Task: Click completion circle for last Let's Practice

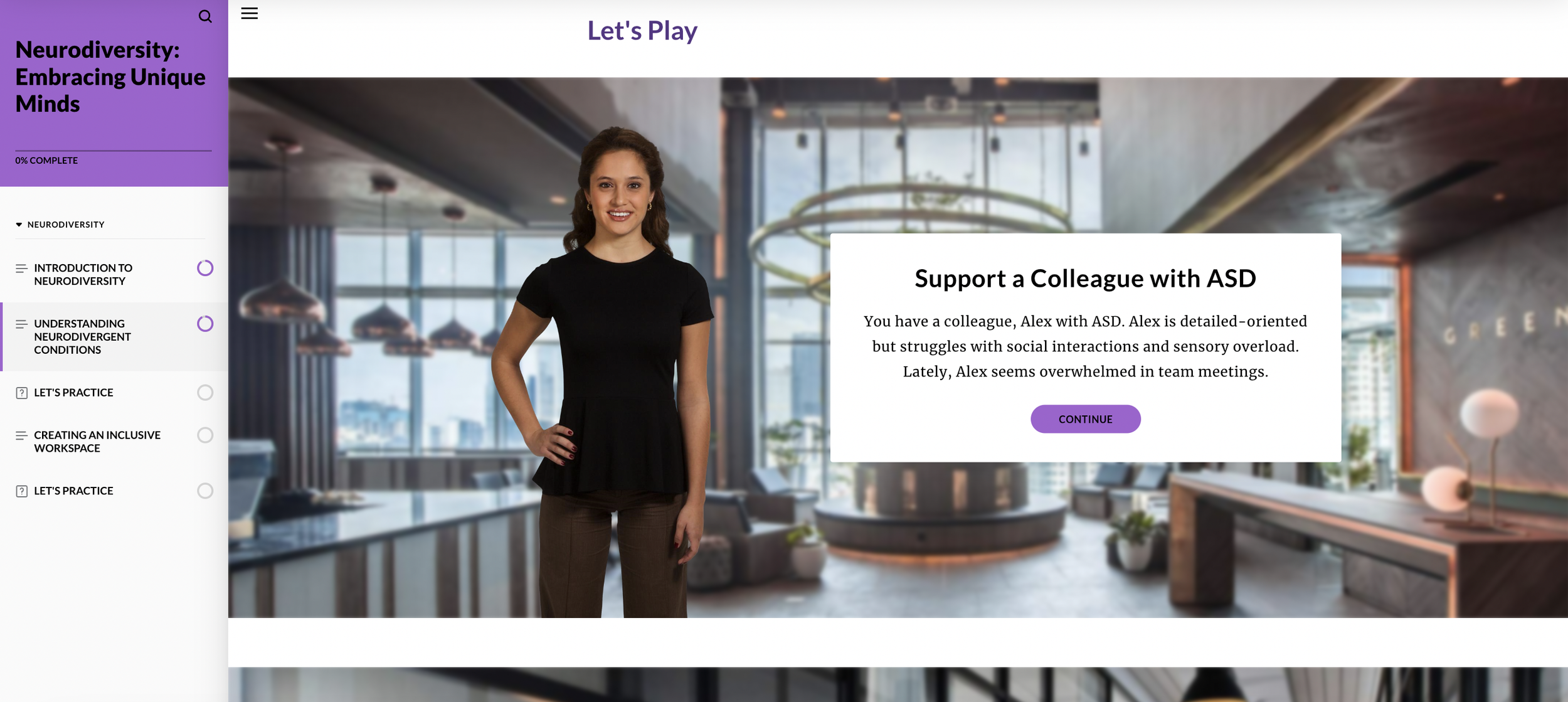Action: pyautogui.click(x=205, y=491)
